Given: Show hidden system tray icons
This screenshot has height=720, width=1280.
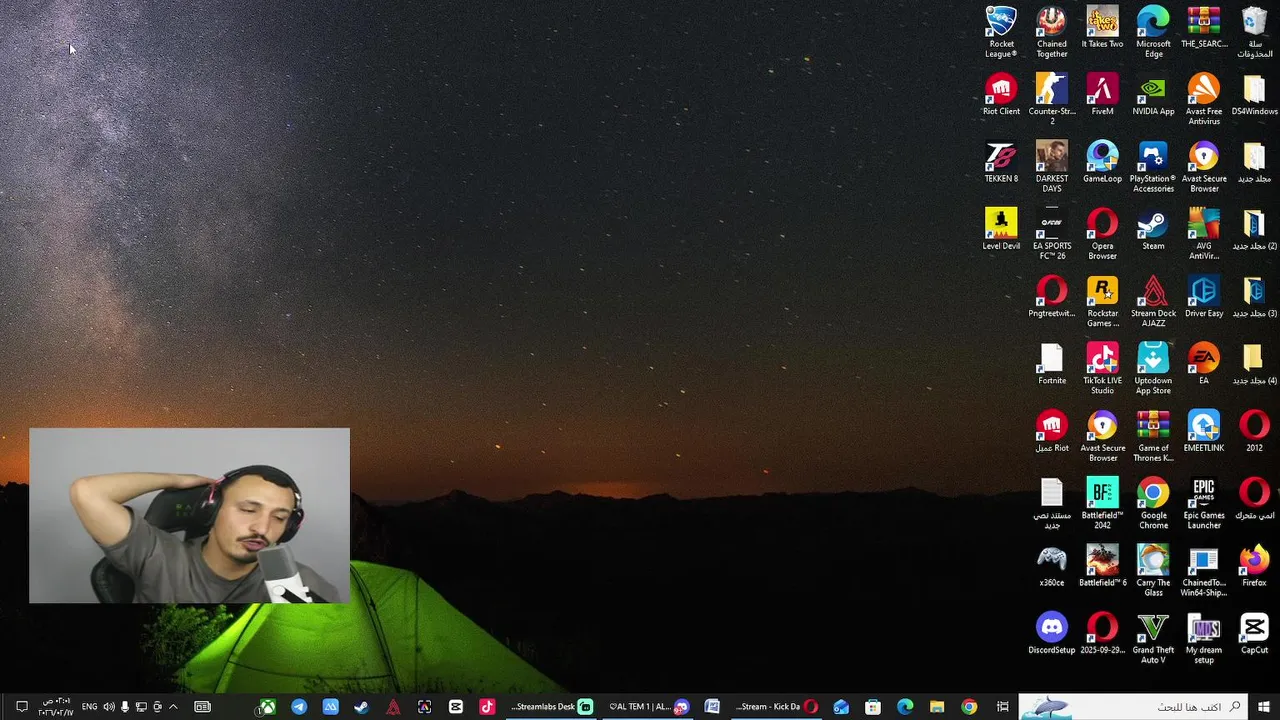Looking at the screenshot, I should (x=173, y=707).
